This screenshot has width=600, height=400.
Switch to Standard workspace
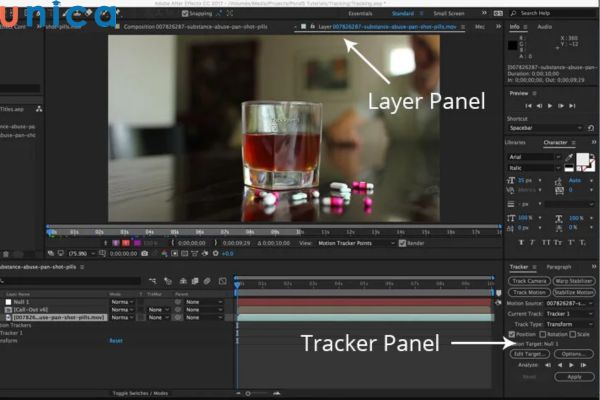[x=403, y=14]
